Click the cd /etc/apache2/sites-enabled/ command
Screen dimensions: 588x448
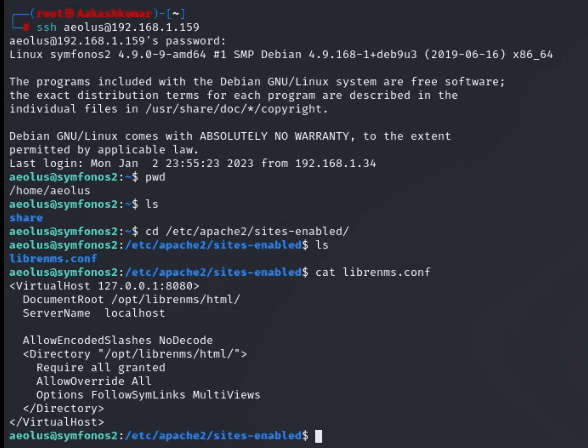[247, 231]
